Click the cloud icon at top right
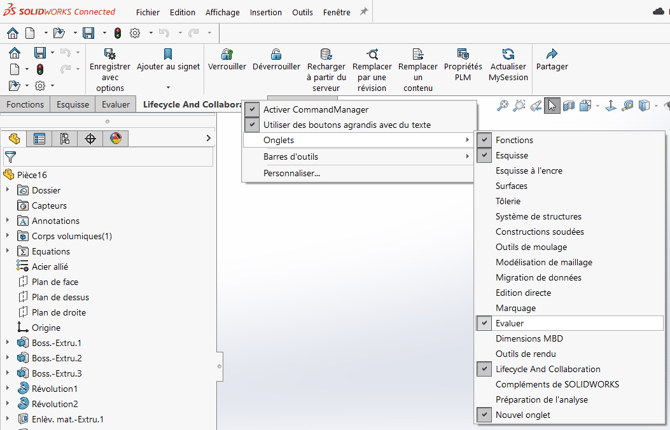Image resolution: width=670 pixels, height=430 pixels. tap(658, 12)
